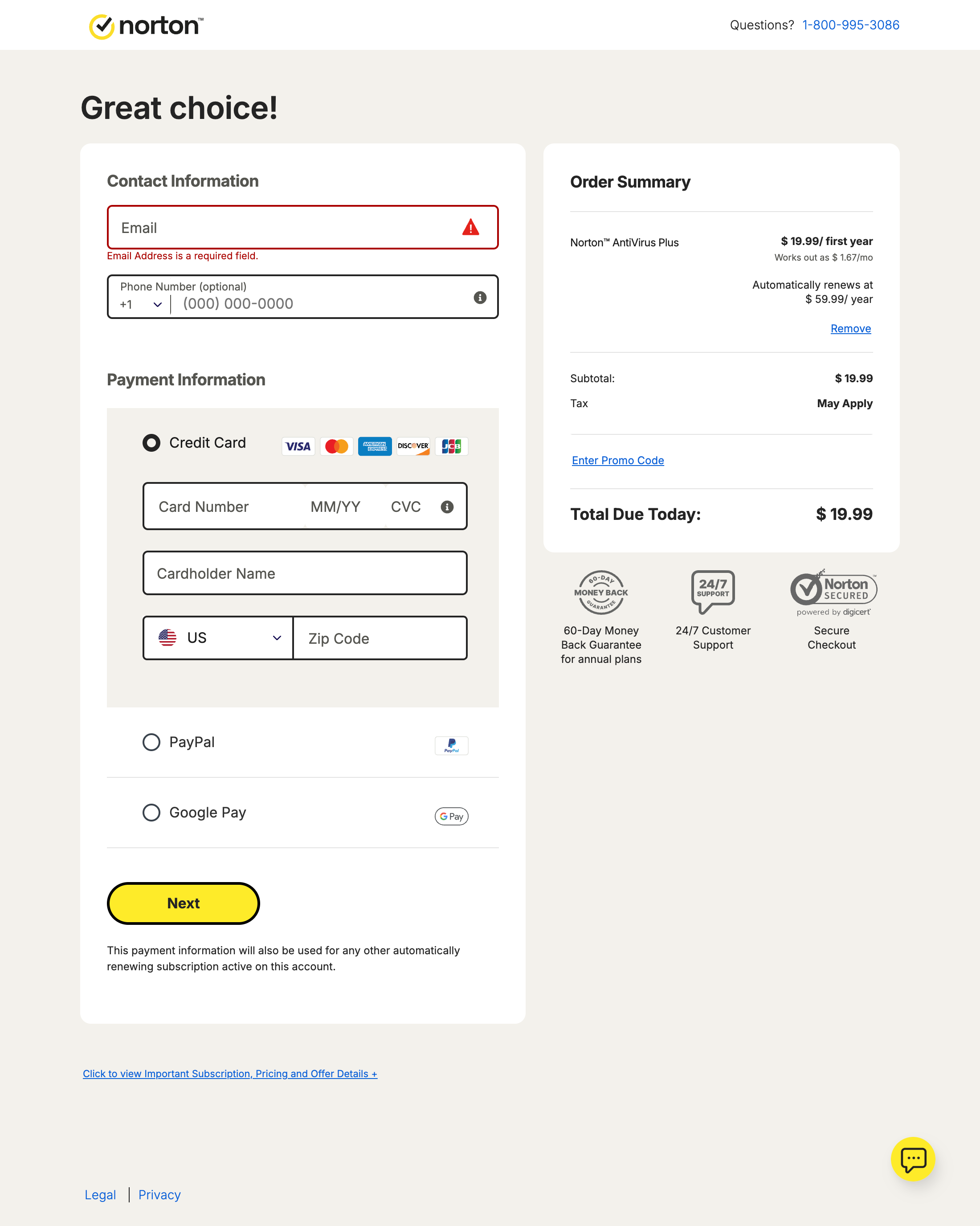
Task: Click the CVC info icon
Action: (447, 507)
